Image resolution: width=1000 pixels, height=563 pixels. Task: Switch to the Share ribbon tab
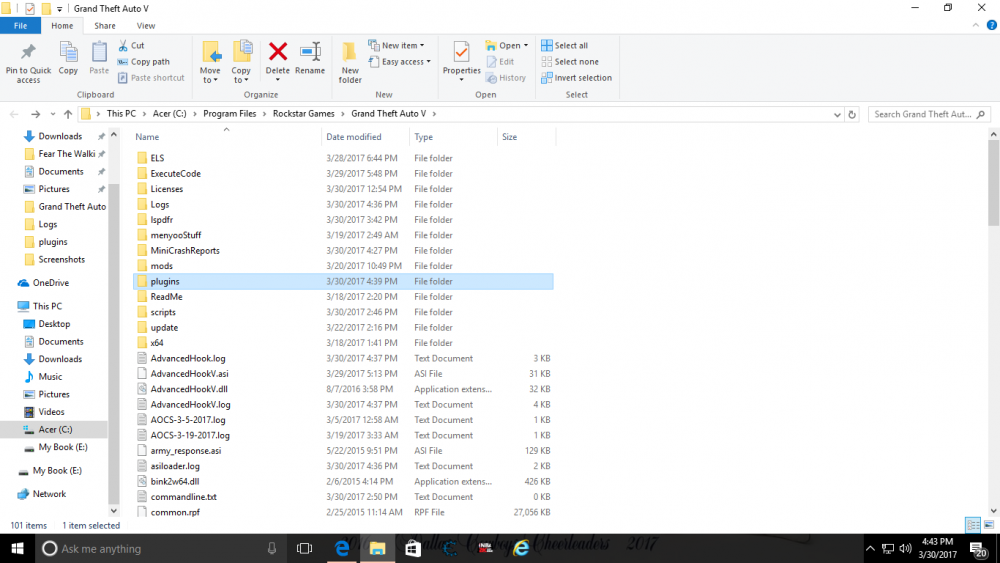[105, 26]
